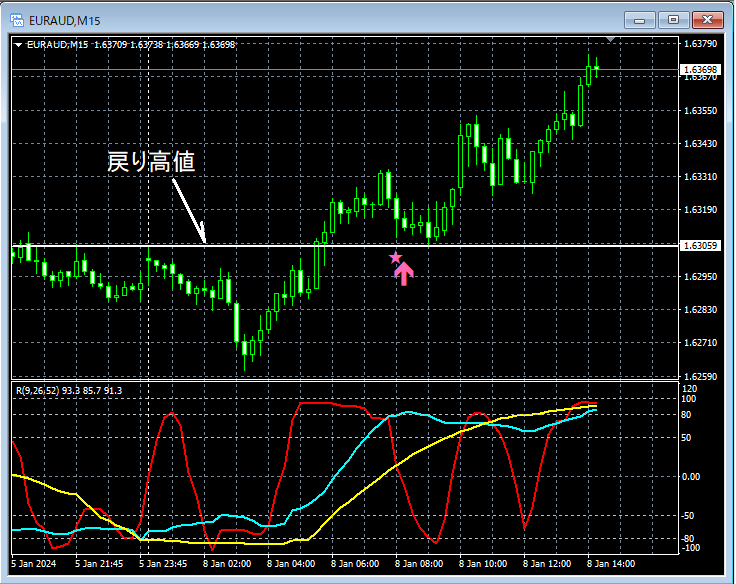
Task: Click the 8 Jan 02:00 time label
Action: [x=227, y=563]
